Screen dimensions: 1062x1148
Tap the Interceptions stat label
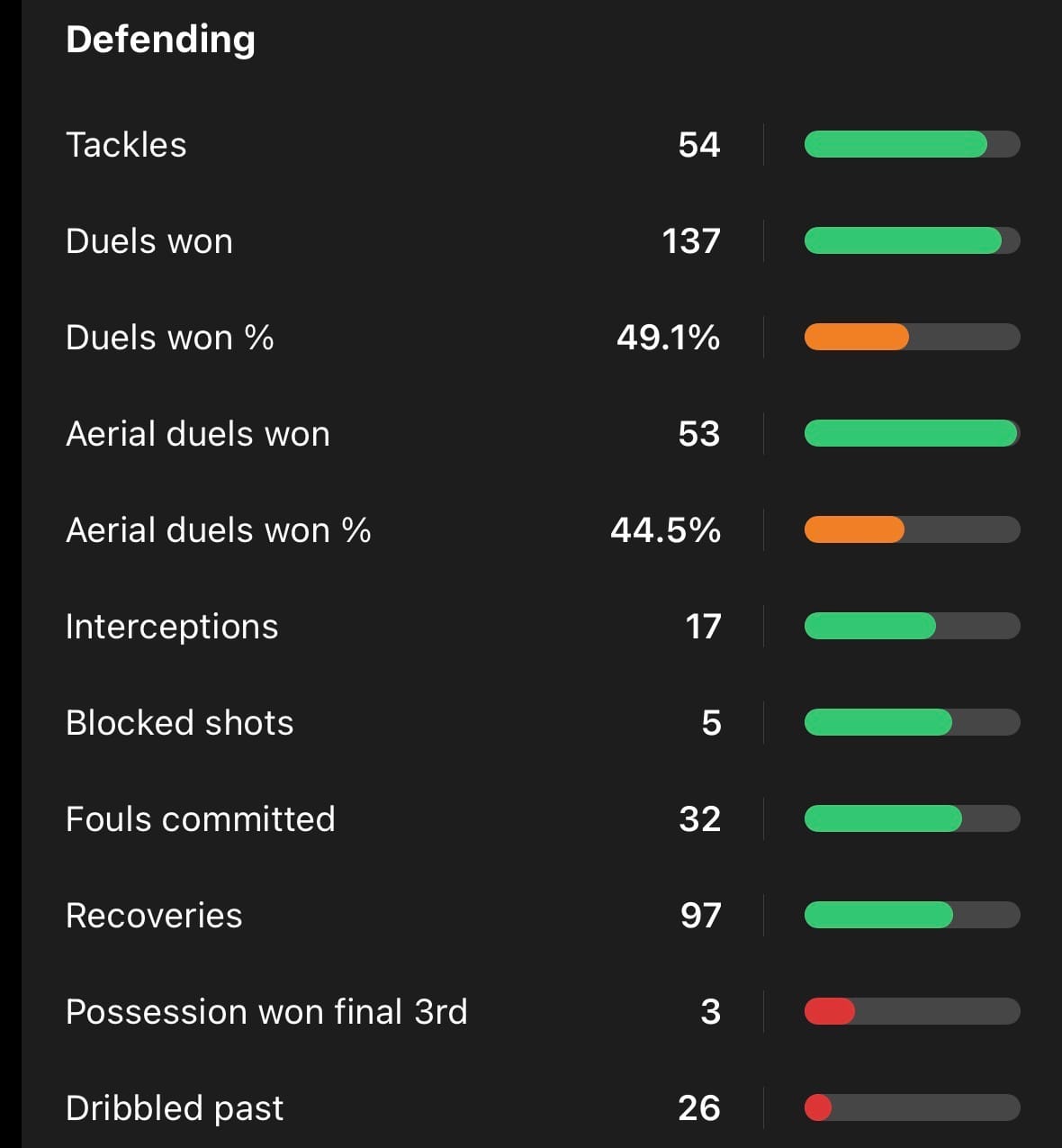(172, 627)
